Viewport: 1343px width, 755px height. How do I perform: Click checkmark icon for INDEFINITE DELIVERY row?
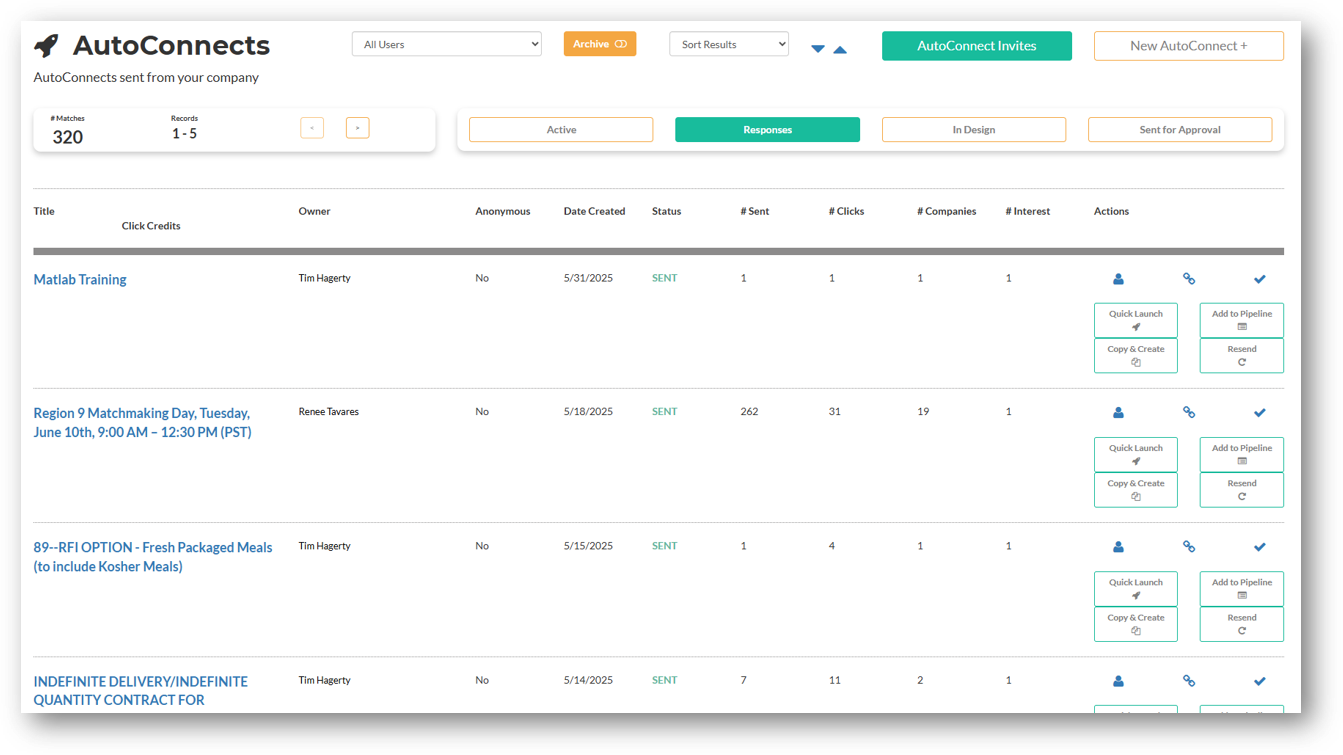[x=1260, y=681]
